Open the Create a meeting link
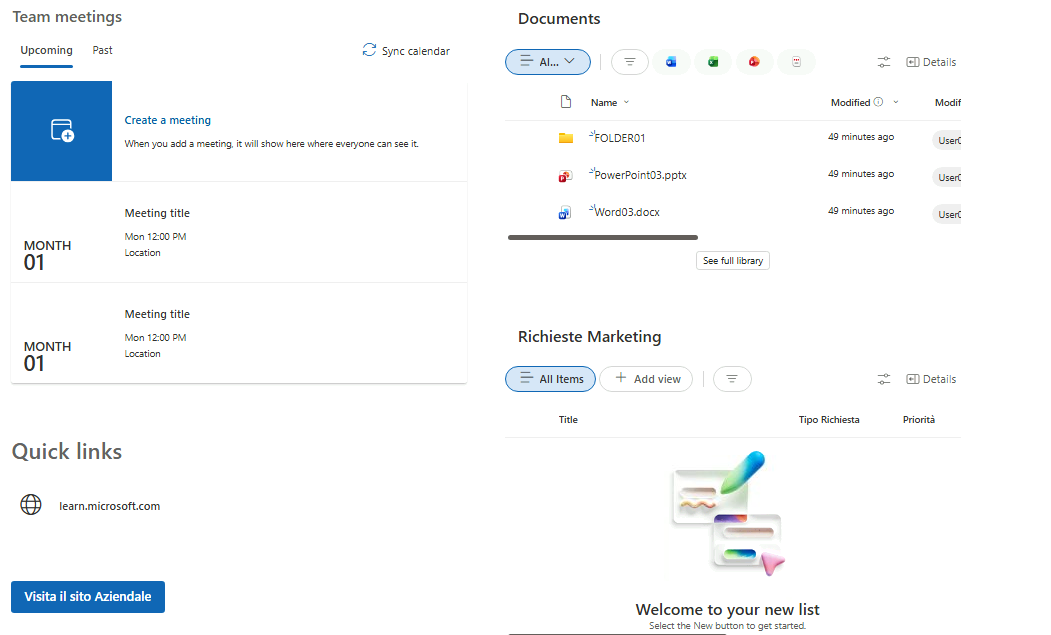This screenshot has width=1051, height=635. (x=168, y=120)
